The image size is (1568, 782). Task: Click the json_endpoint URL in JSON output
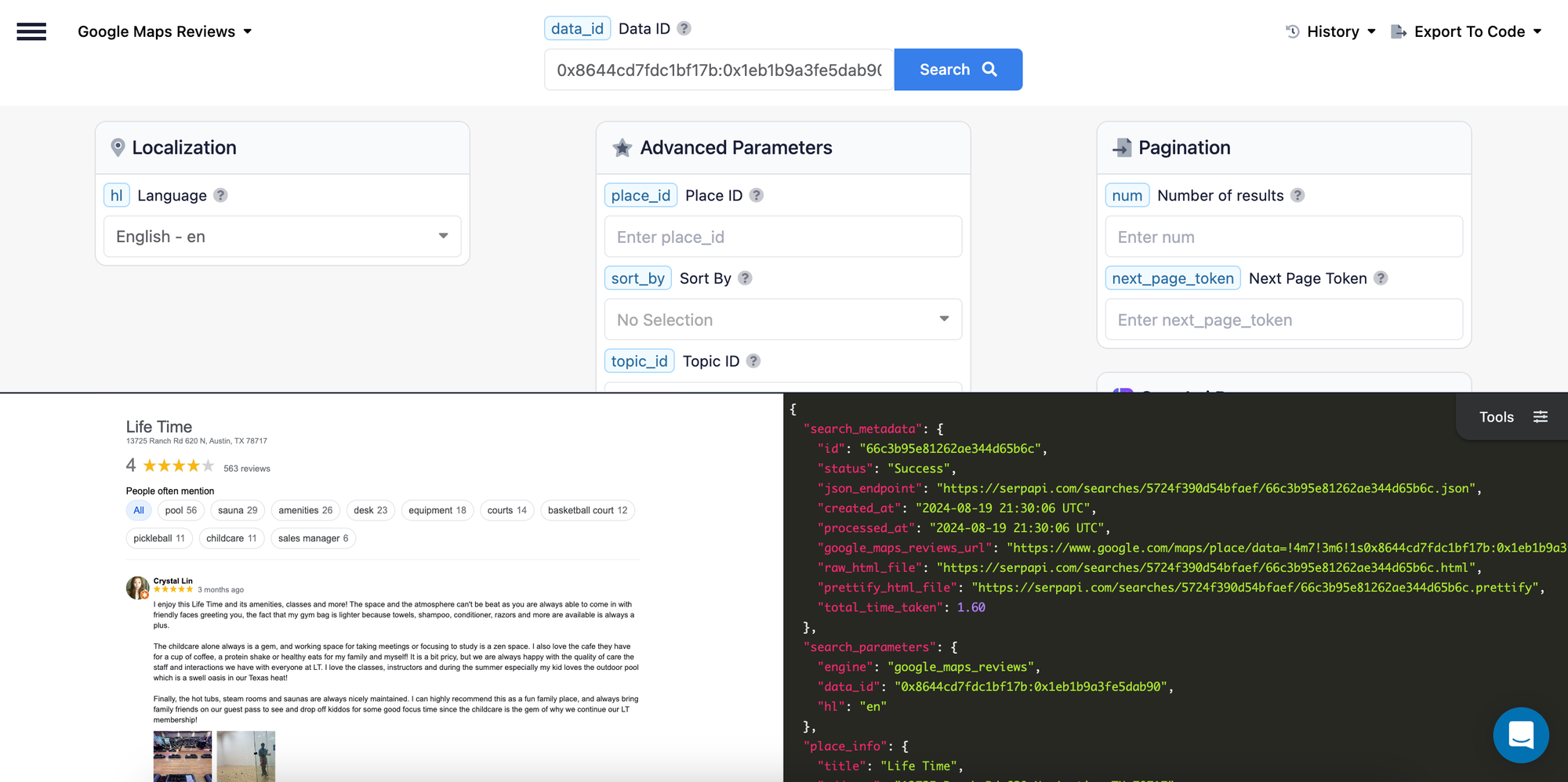(1207, 488)
